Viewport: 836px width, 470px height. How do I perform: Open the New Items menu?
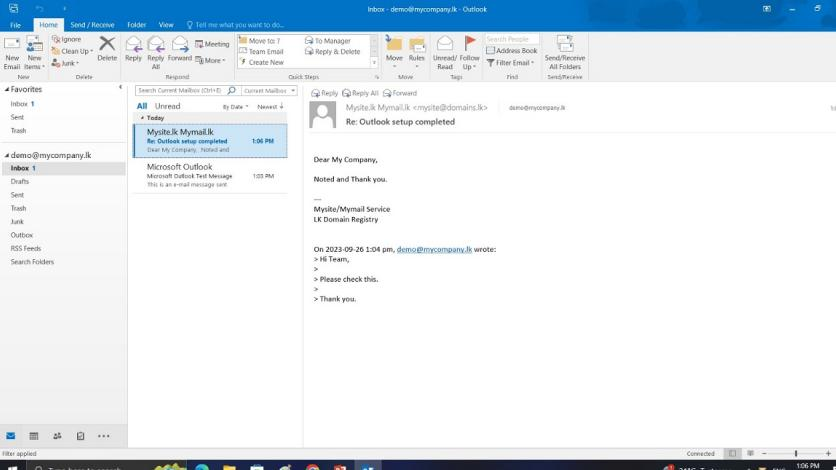(35, 53)
